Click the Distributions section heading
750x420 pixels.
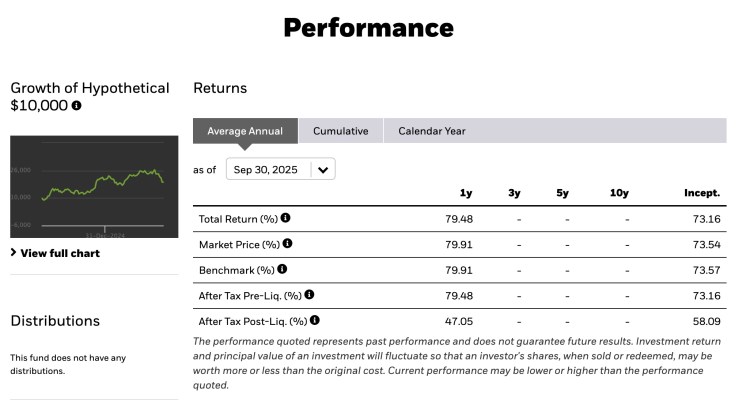tap(55, 321)
